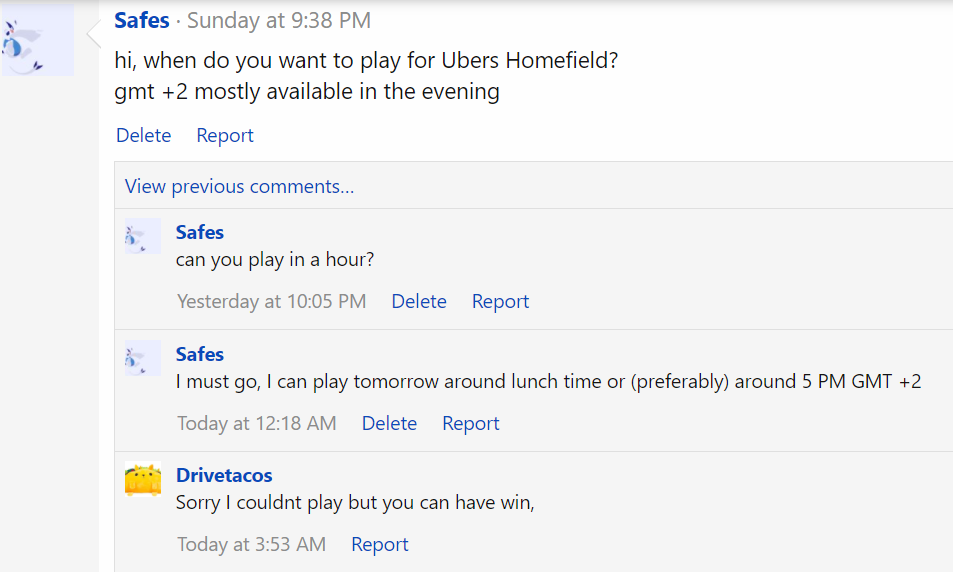Report the "can you play in a hour?" comment
Screen dimensions: 953x572
(x=500, y=301)
